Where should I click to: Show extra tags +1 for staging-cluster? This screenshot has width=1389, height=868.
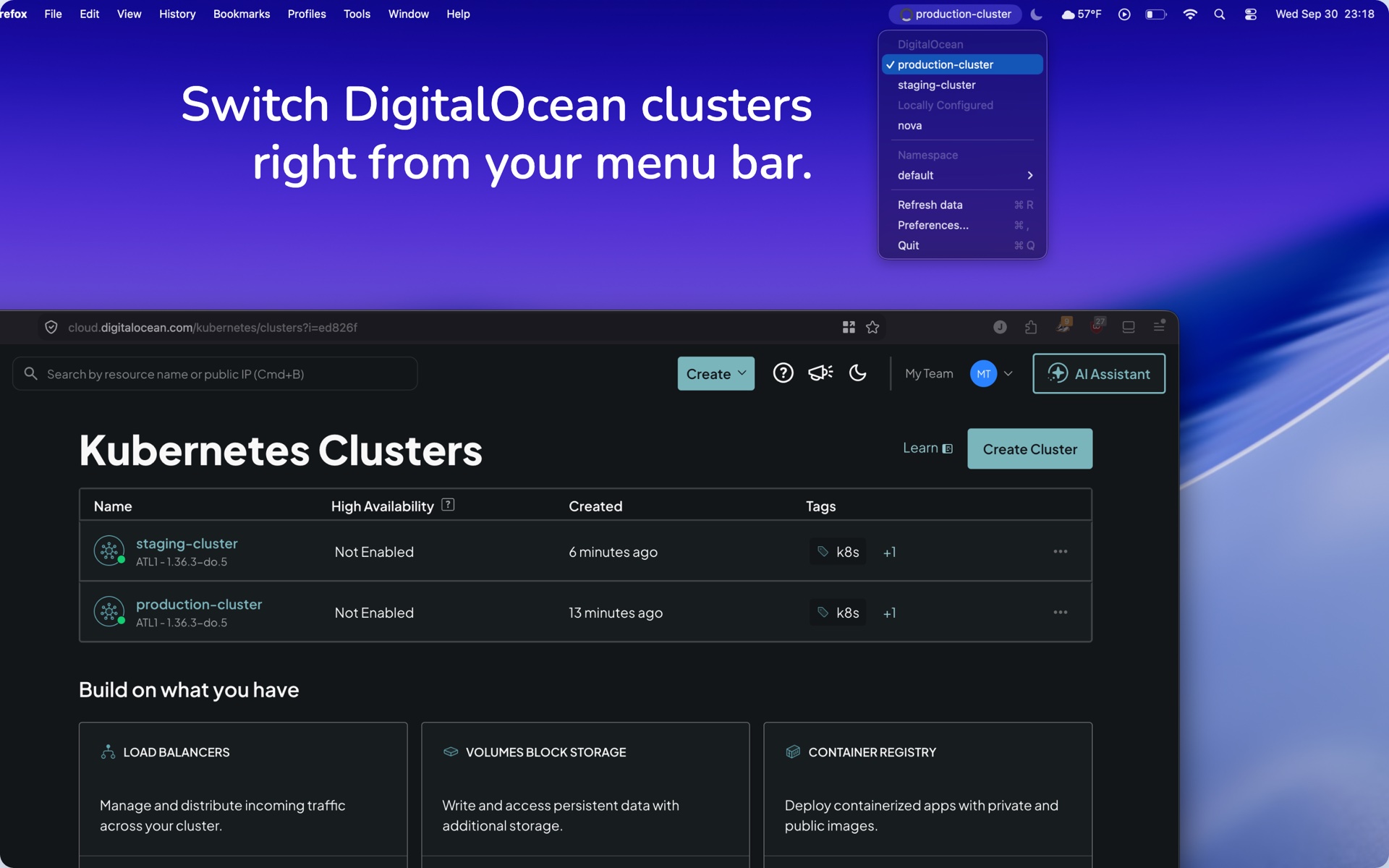(x=889, y=553)
